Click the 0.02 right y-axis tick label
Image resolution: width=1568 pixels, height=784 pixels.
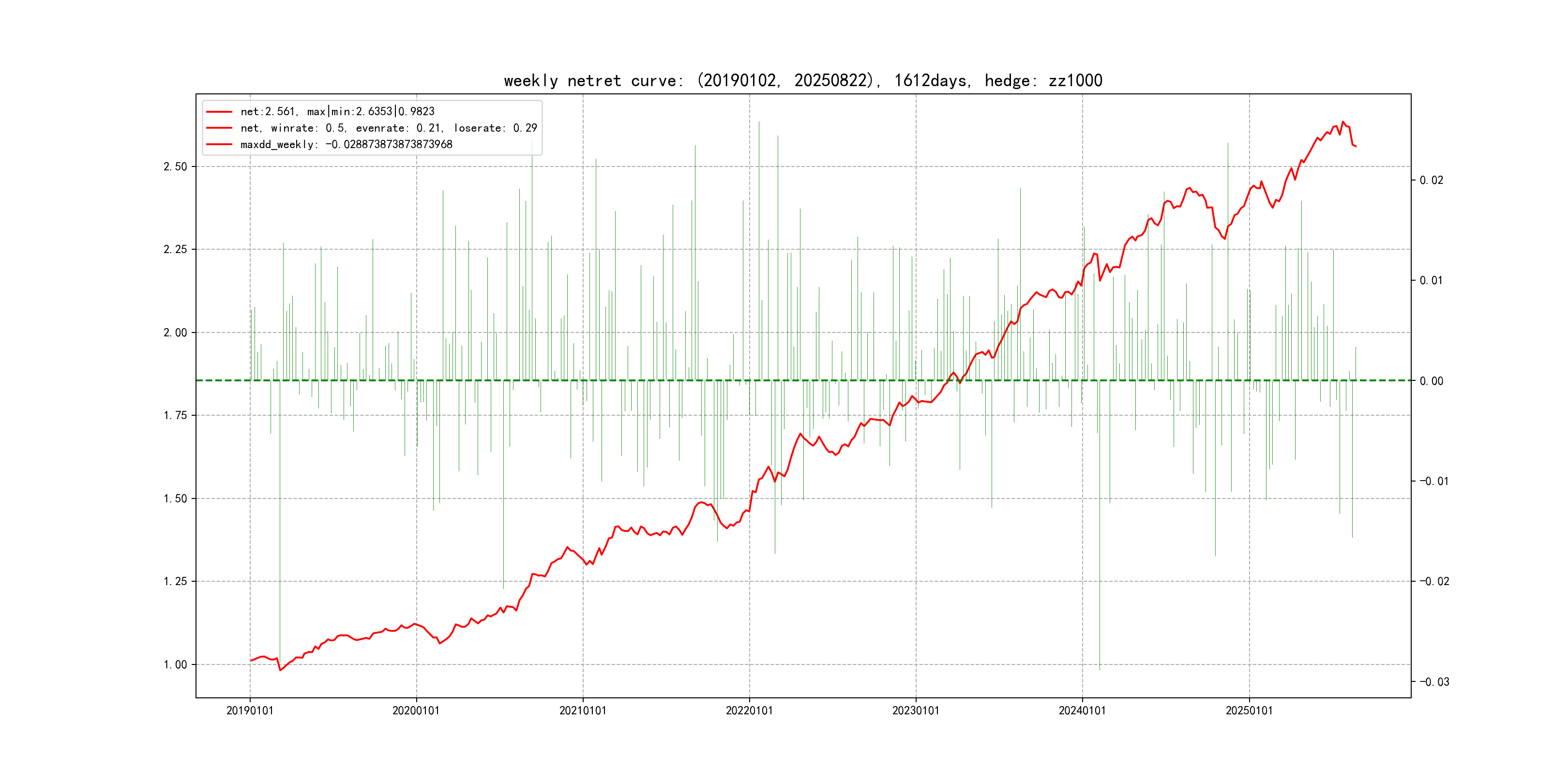1431,181
